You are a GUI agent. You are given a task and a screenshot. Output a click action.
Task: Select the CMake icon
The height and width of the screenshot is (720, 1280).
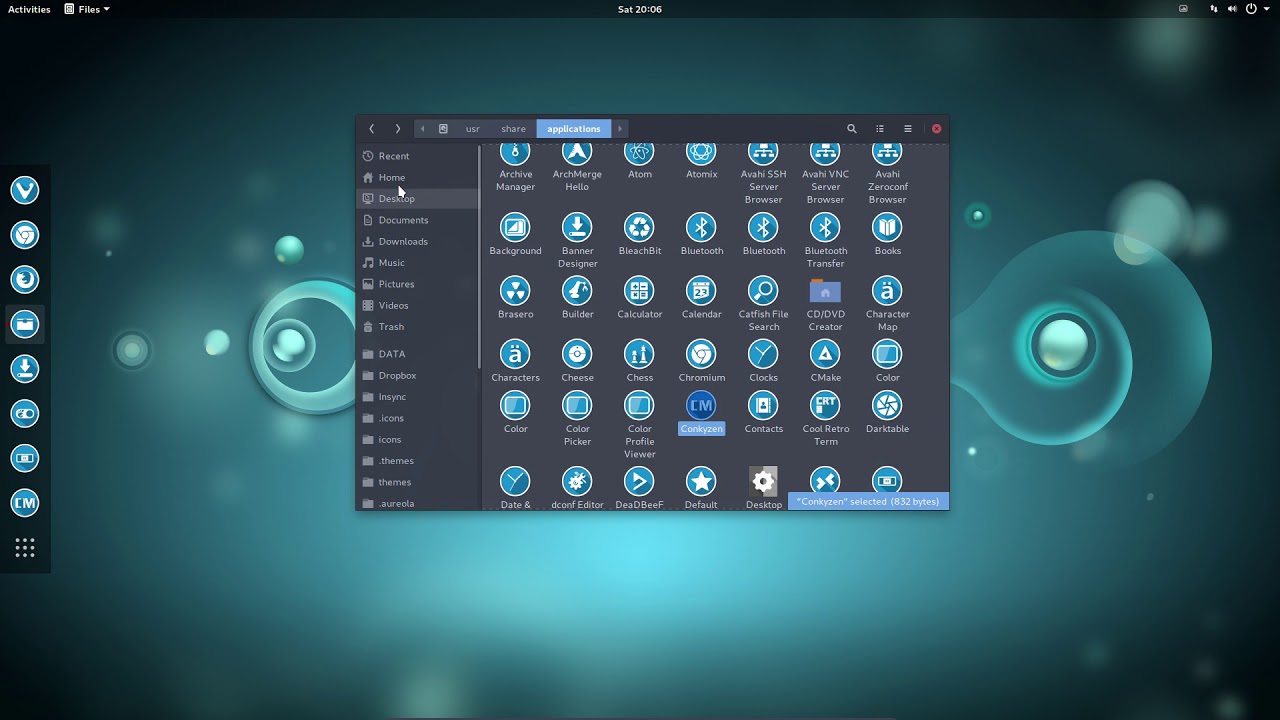pyautogui.click(x=825, y=354)
